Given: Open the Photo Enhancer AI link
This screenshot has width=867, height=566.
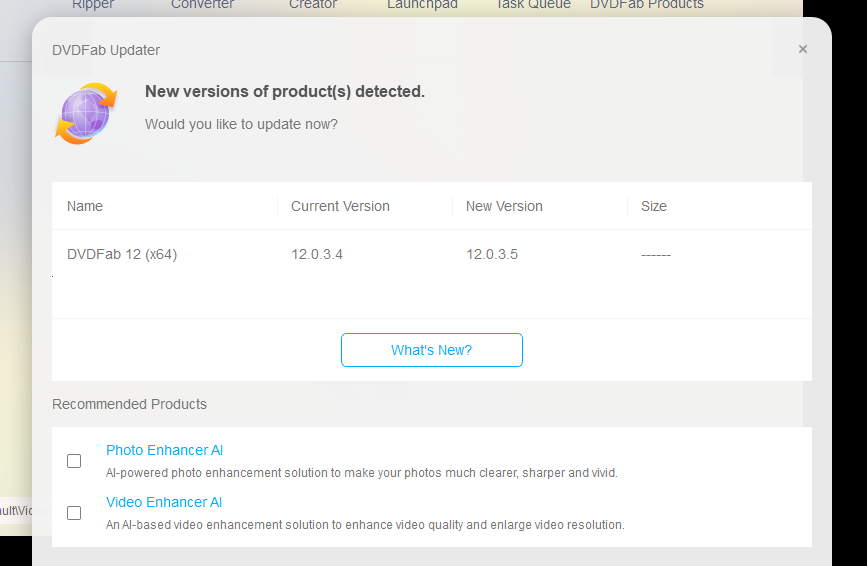Looking at the screenshot, I should (164, 450).
